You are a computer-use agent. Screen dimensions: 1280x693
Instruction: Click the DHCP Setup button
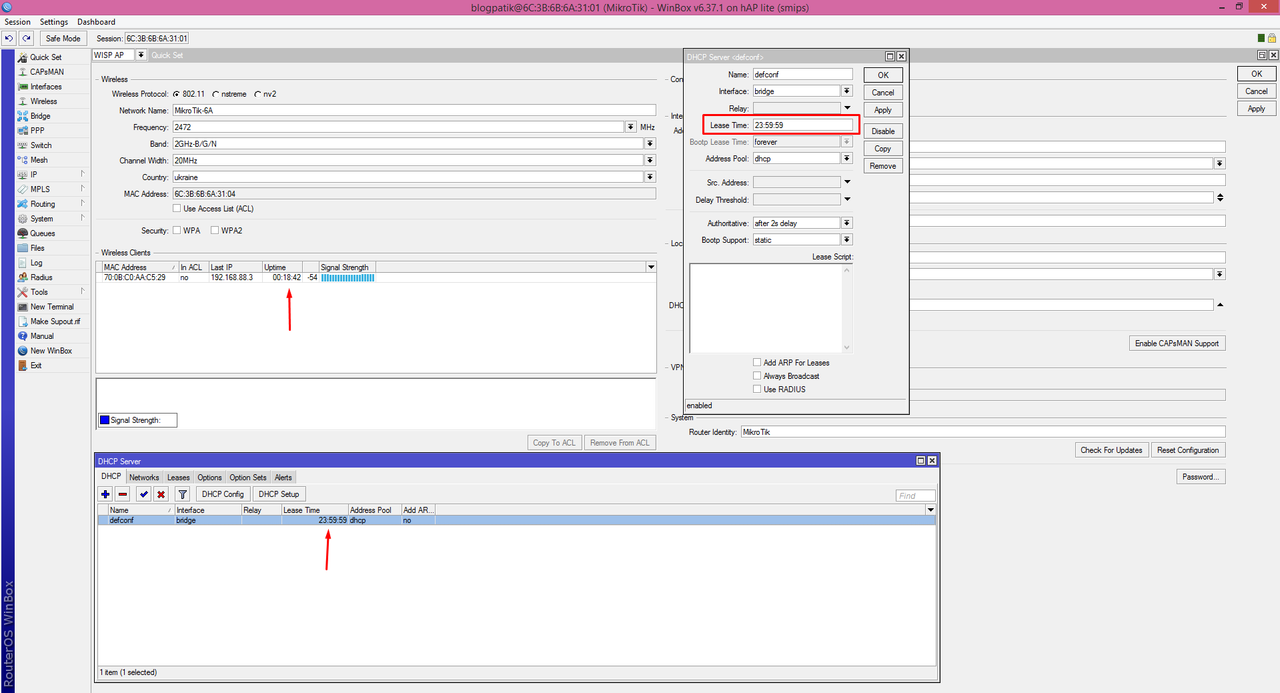(x=278, y=494)
